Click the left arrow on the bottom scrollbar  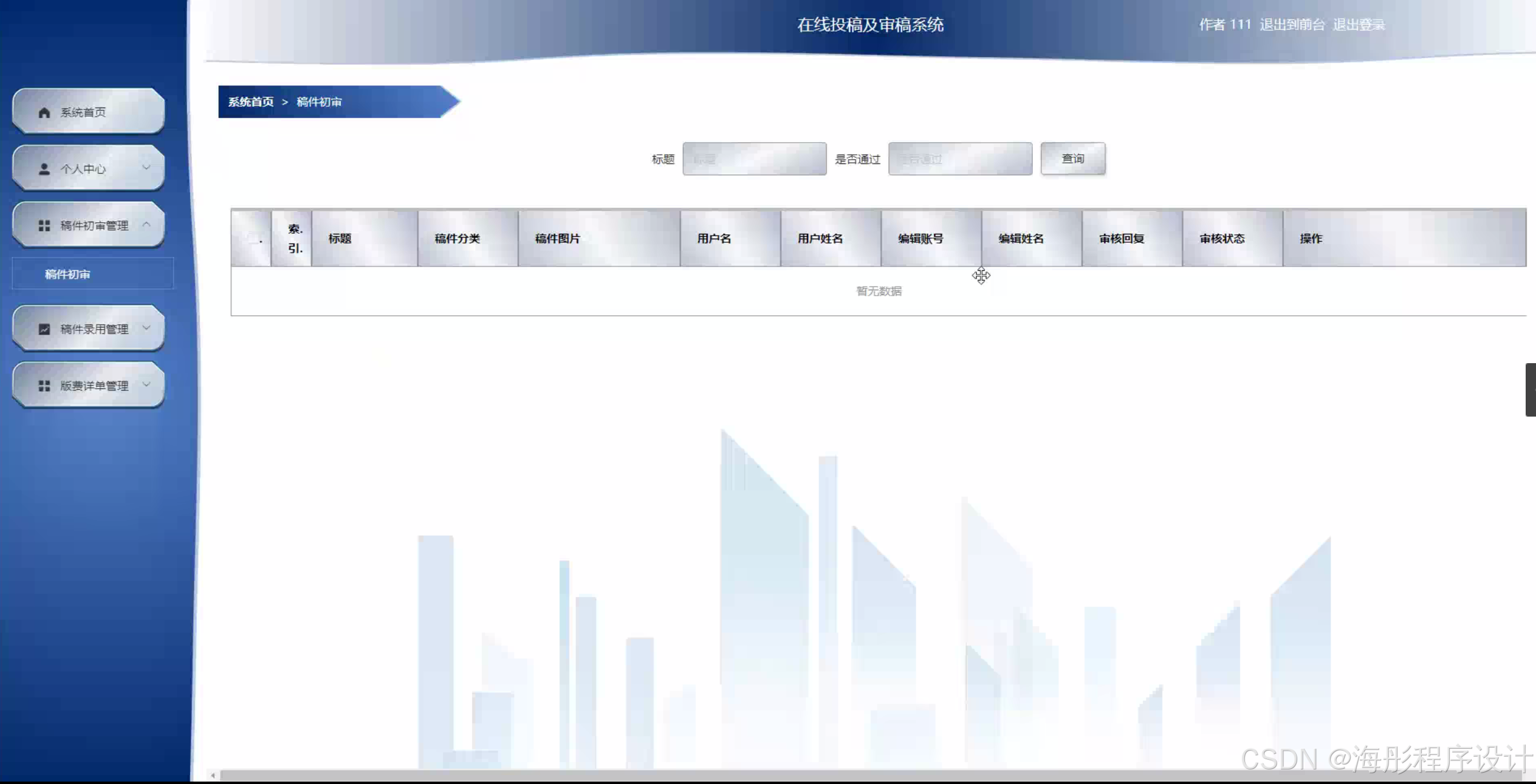pyautogui.click(x=213, y=775)
